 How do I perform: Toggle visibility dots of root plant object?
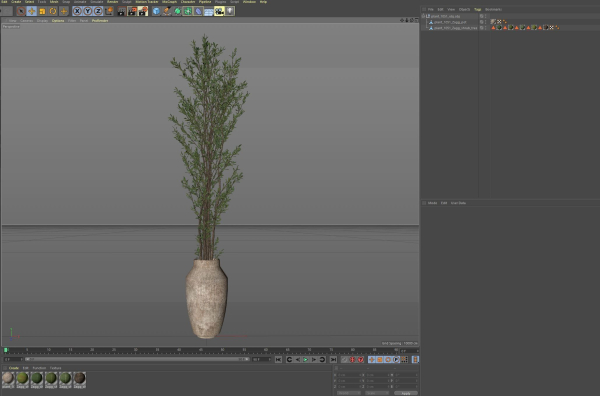[x=486, y=16]
